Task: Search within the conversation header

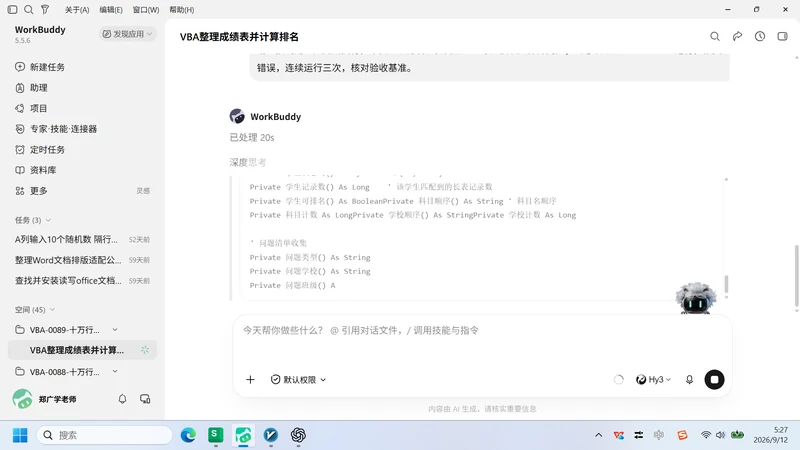Action: pos(715,36)
